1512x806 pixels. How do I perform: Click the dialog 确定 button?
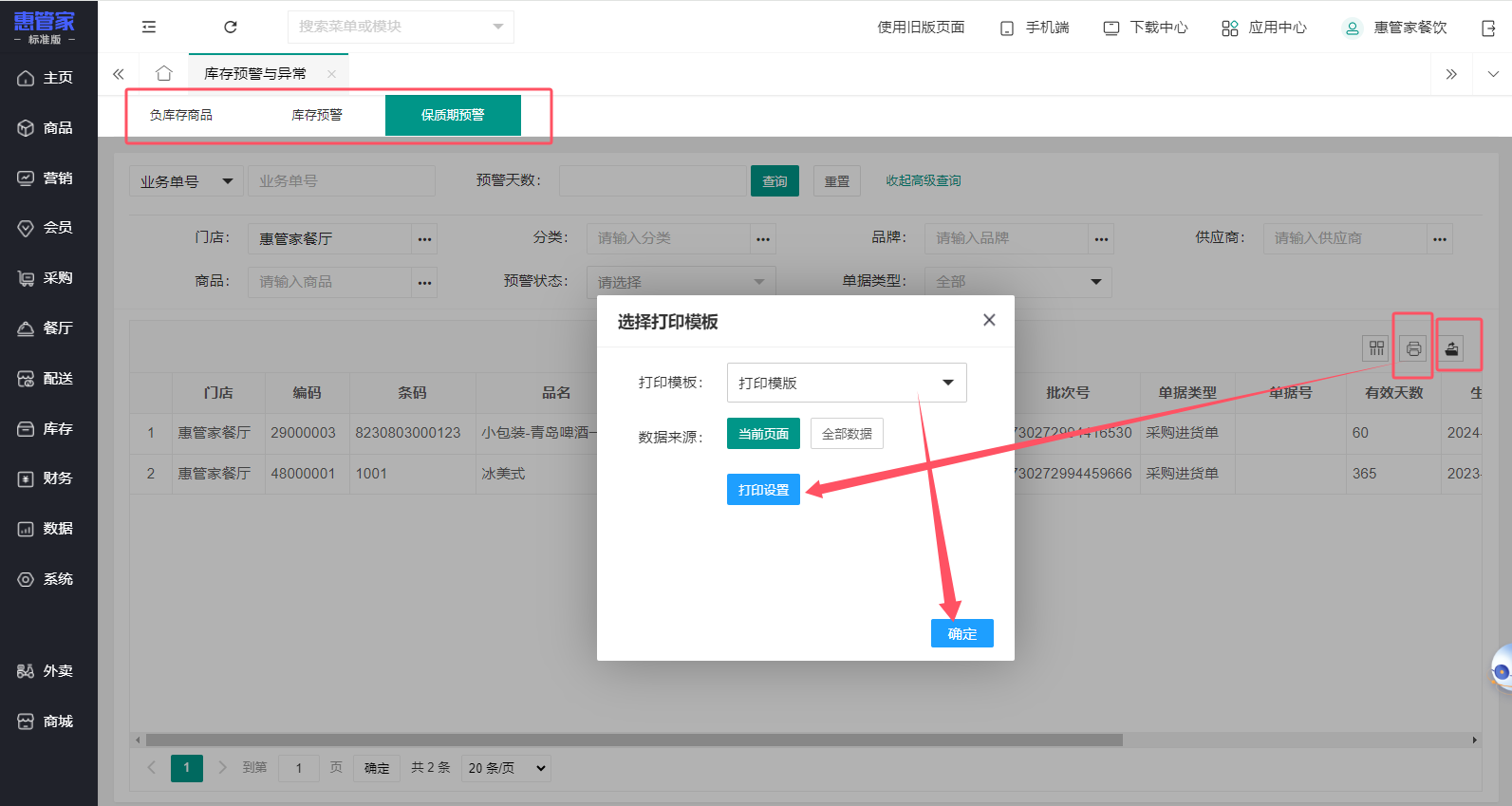pyautogui.click(x=961, y=633)
